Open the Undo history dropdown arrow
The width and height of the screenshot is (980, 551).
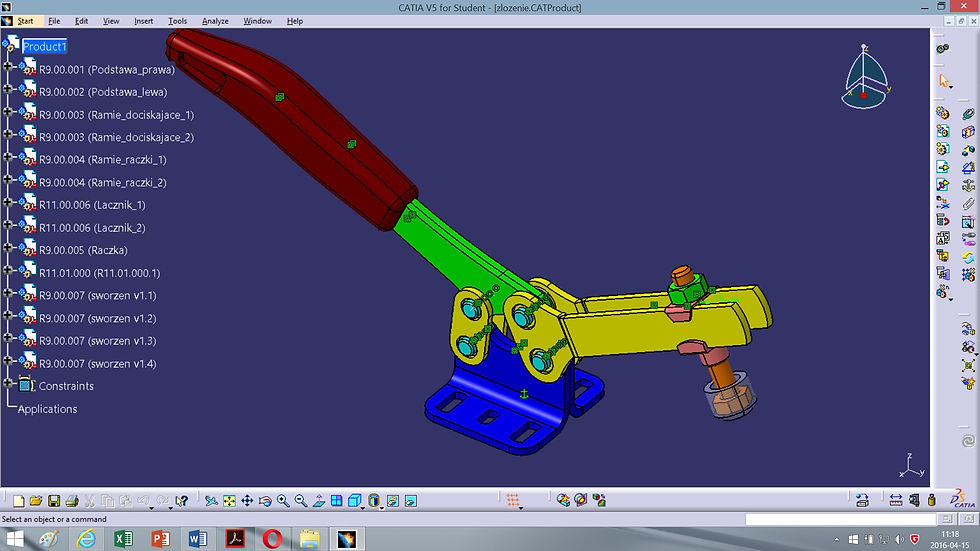(x=152, y=508)
